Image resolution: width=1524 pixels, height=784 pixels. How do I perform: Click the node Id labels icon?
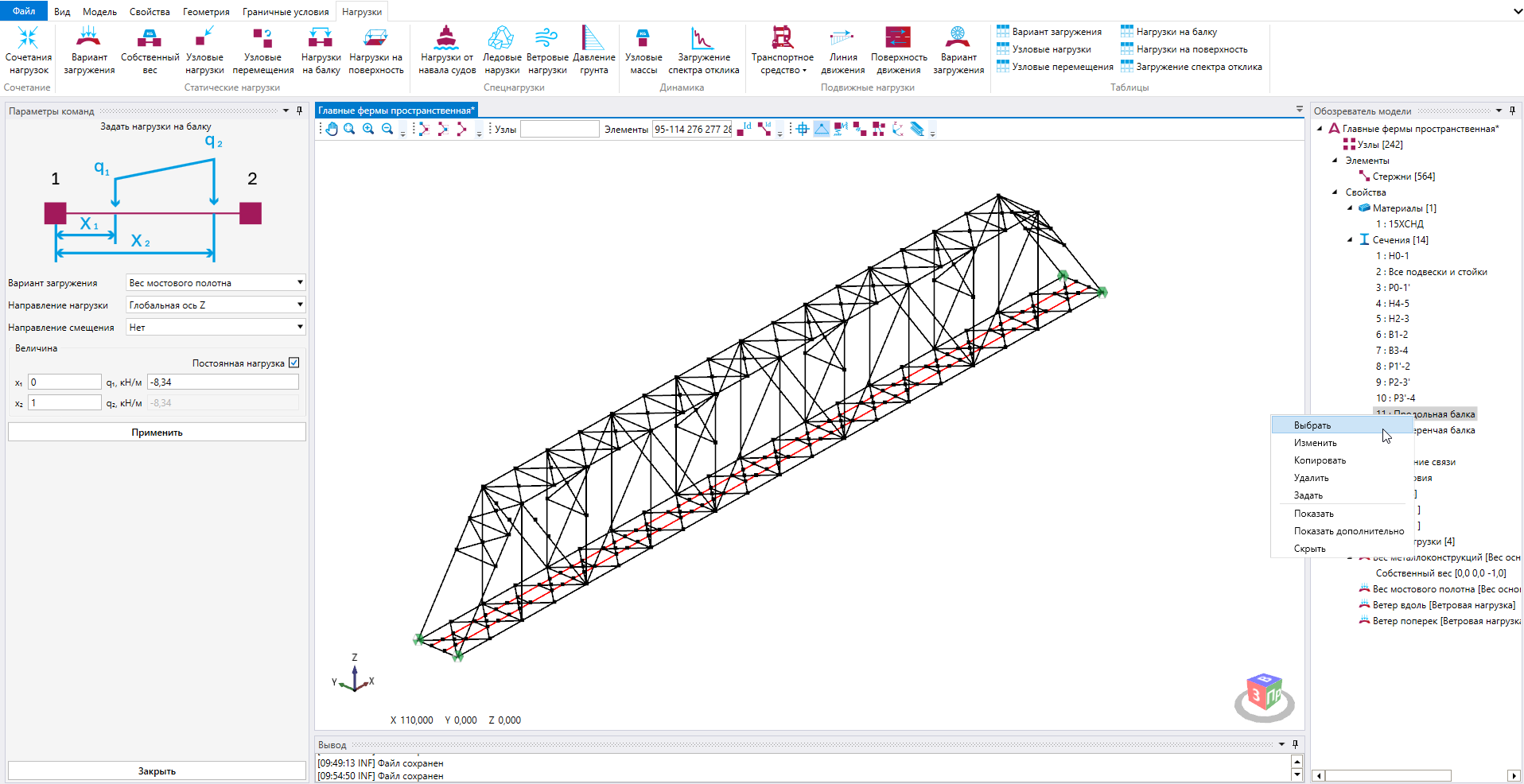pyautogui.click(x=744, y=129)
